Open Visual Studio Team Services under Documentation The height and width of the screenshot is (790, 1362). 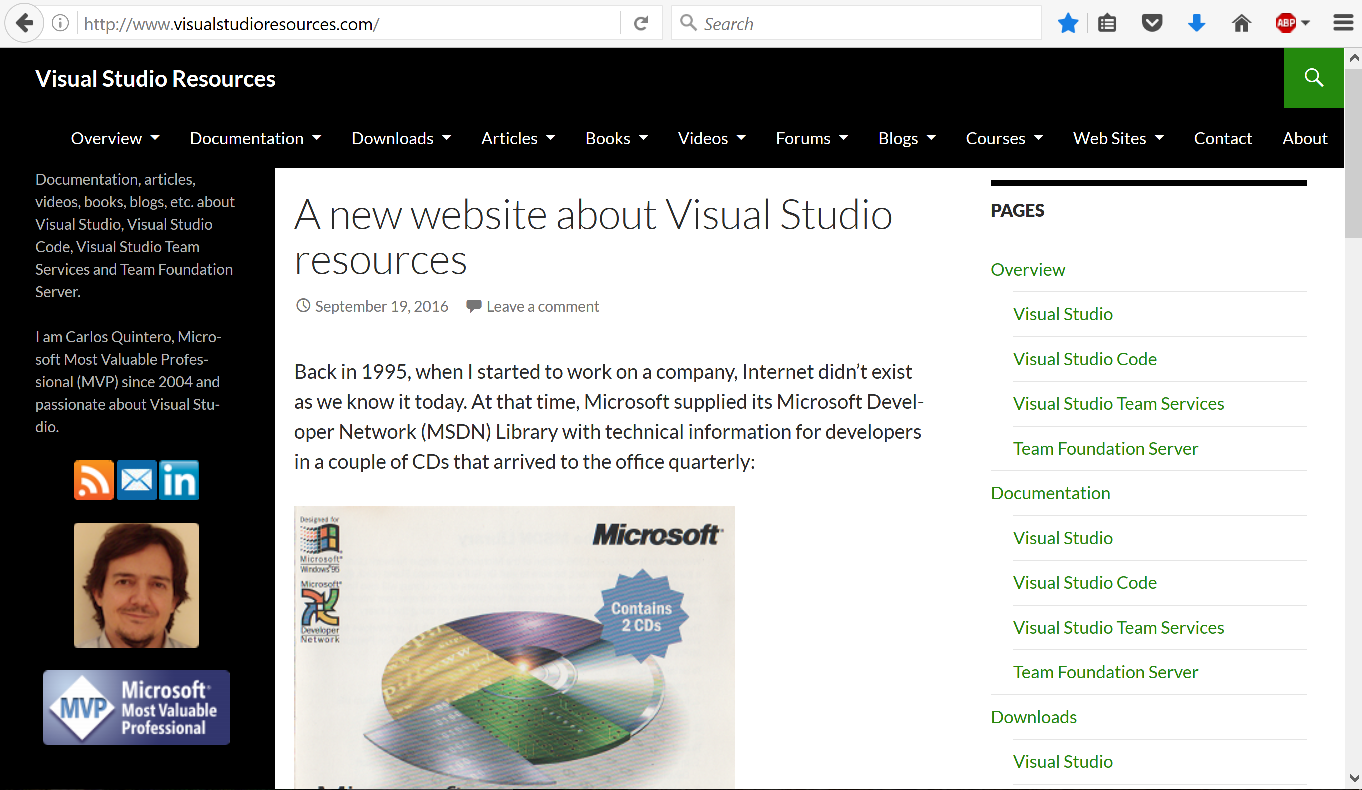click(x=1119, y=627)
